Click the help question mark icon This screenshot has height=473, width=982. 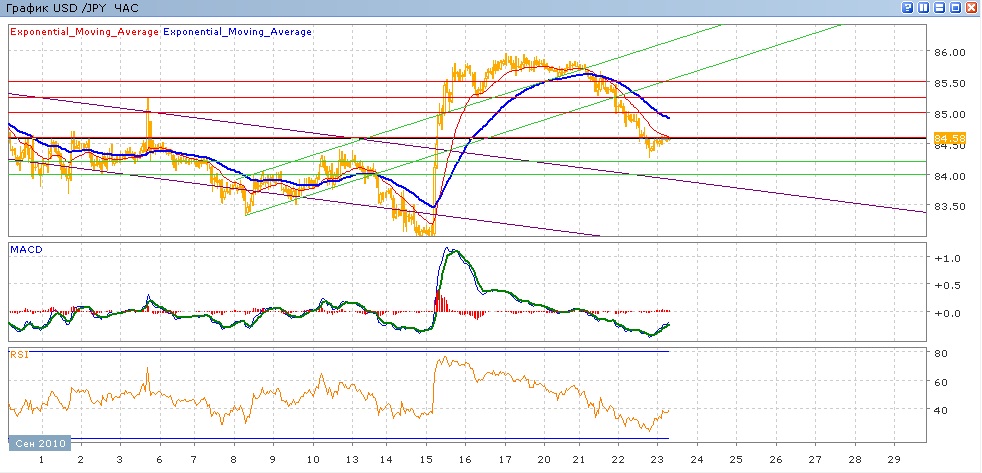coord(908,8)
